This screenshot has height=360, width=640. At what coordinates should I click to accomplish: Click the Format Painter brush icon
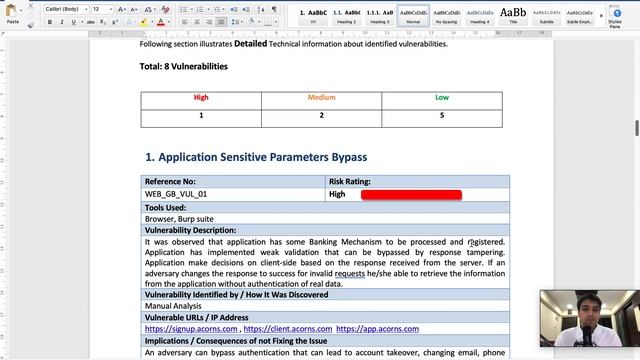pyautogui.click(x=31, y=25)
